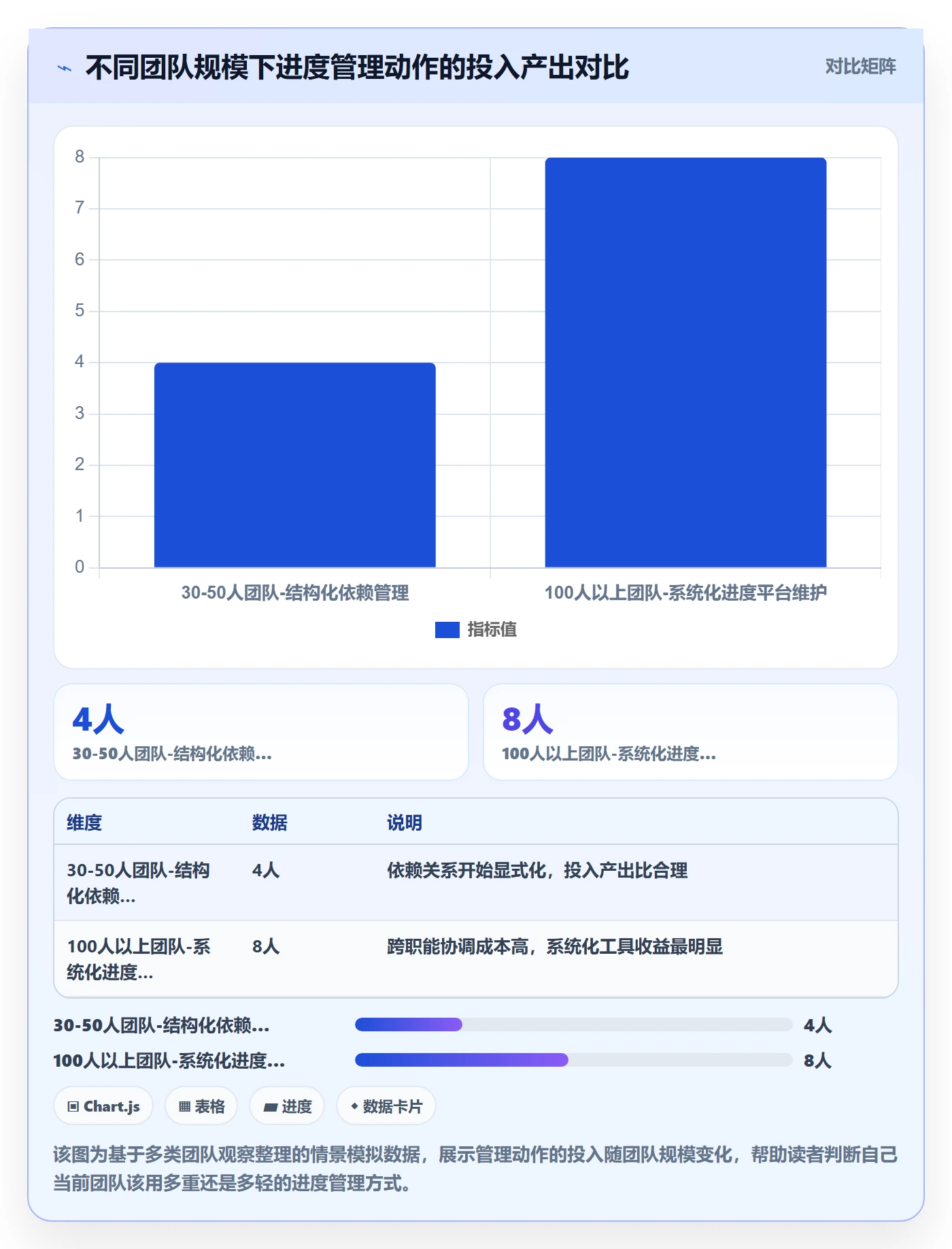This screenshot has height=1249, width=952.
Task: Click the 8人 value beside the progress bar
Action: (817, 1061)
